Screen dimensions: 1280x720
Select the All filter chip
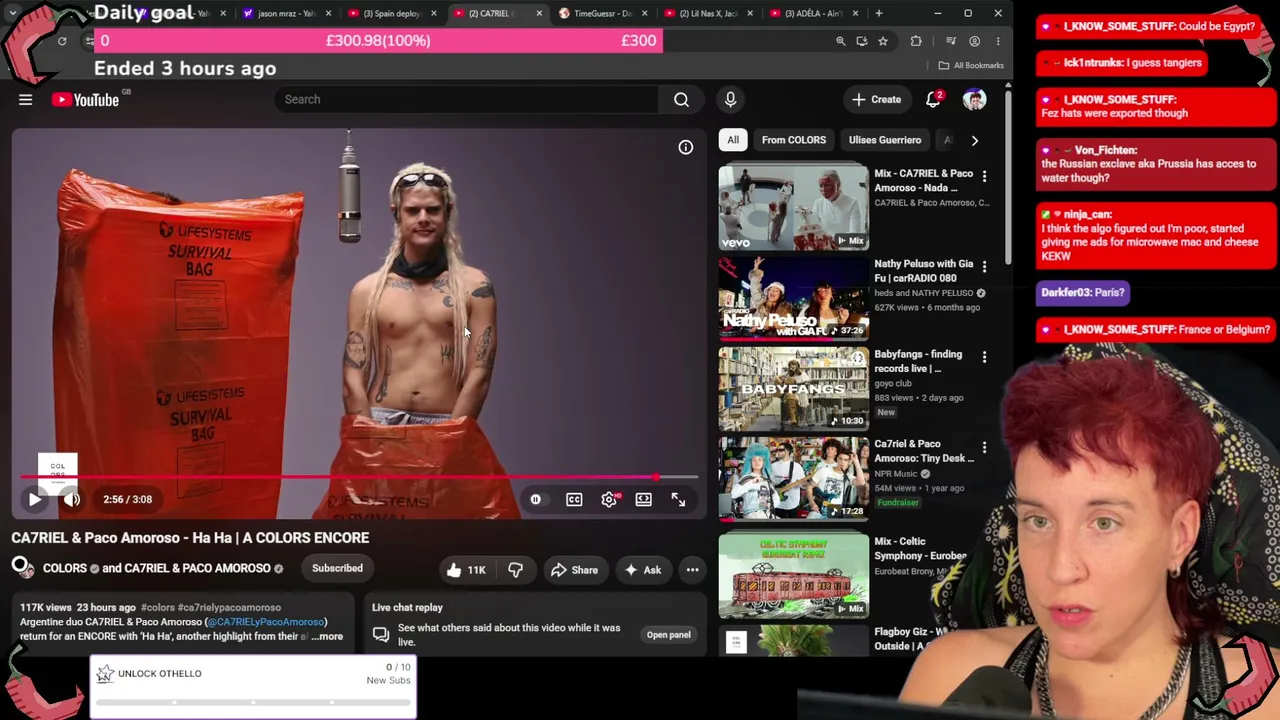click(733, 140)
